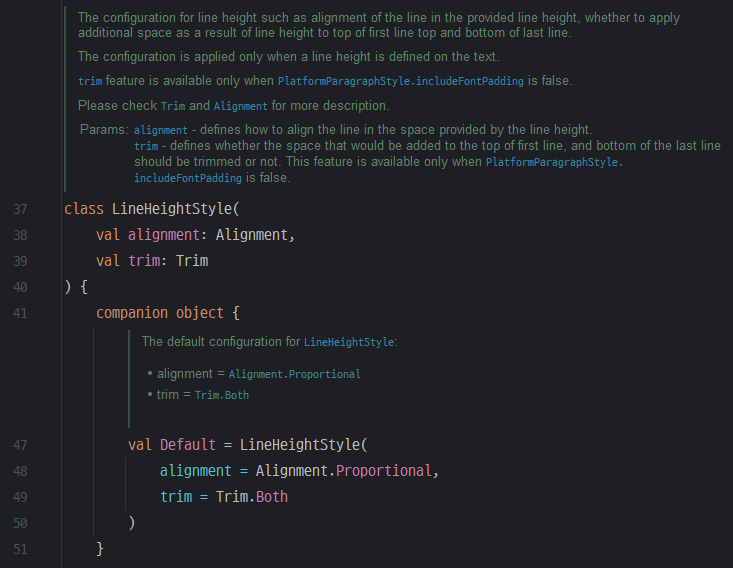The height and width of the screenshot is (568, 733).
Task: Click 'Trim' before '.Both' on line 49
Action: [x=232, y=497]
